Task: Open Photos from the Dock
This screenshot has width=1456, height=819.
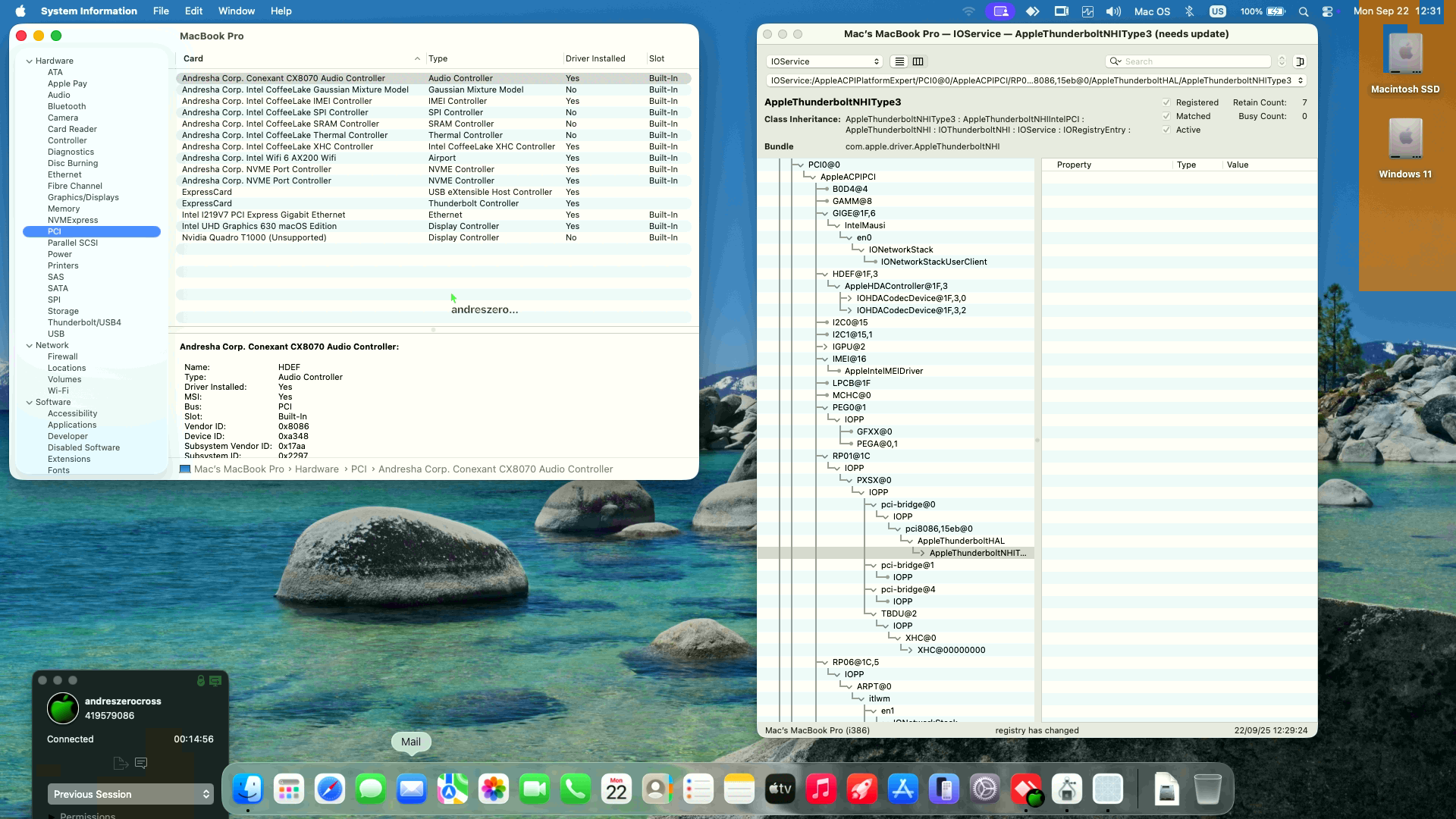Action: (x=494, y=789)
